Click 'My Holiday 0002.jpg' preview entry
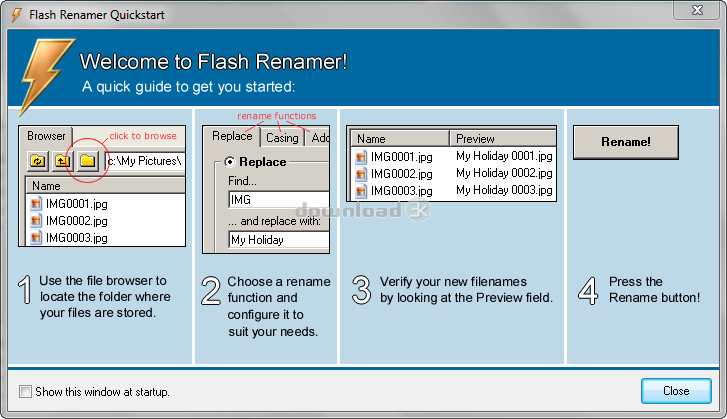The image size is (727, 419). click(x=504, y=173)
